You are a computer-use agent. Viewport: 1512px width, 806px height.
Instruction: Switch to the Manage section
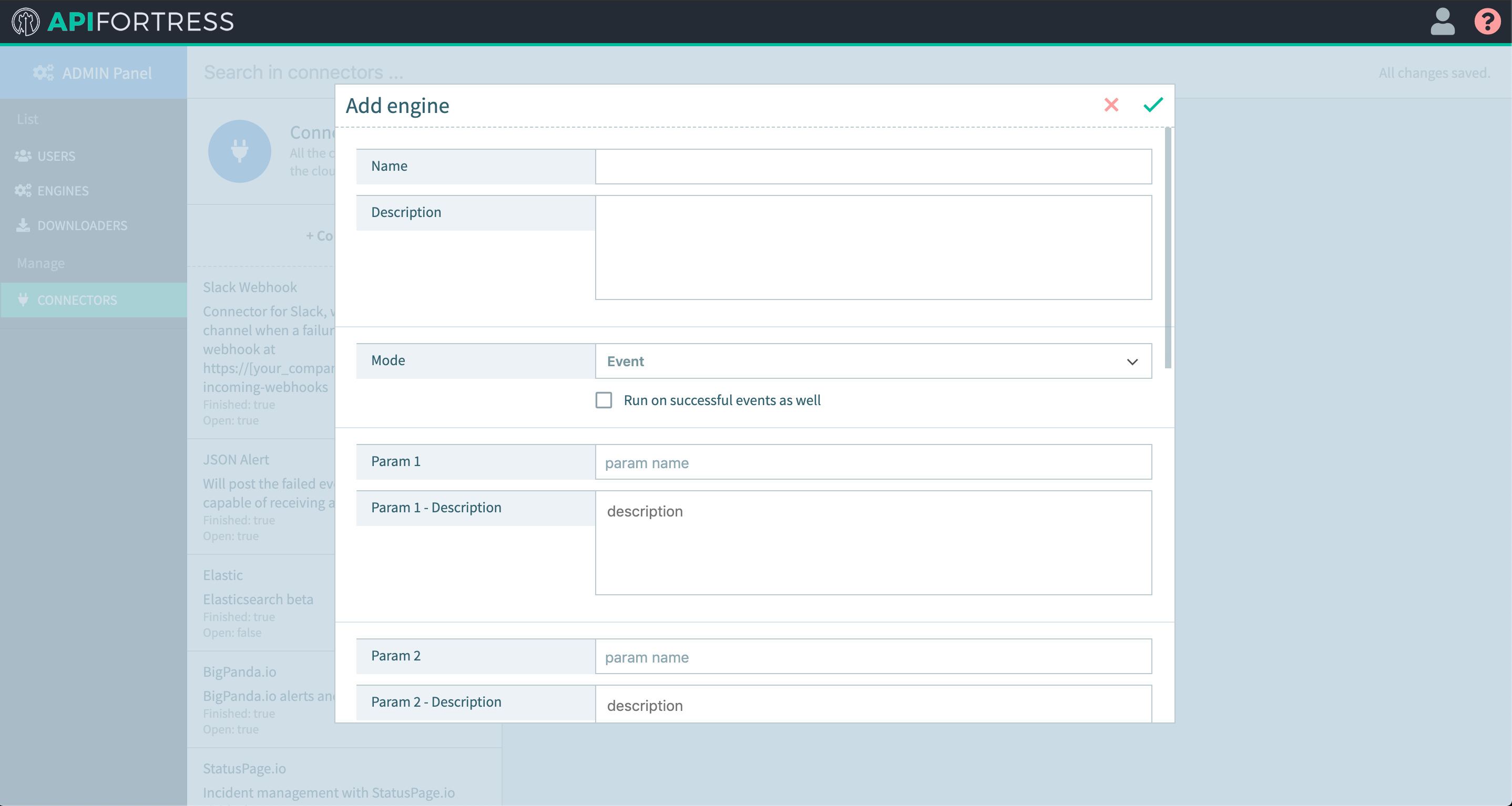coord(40,262)
